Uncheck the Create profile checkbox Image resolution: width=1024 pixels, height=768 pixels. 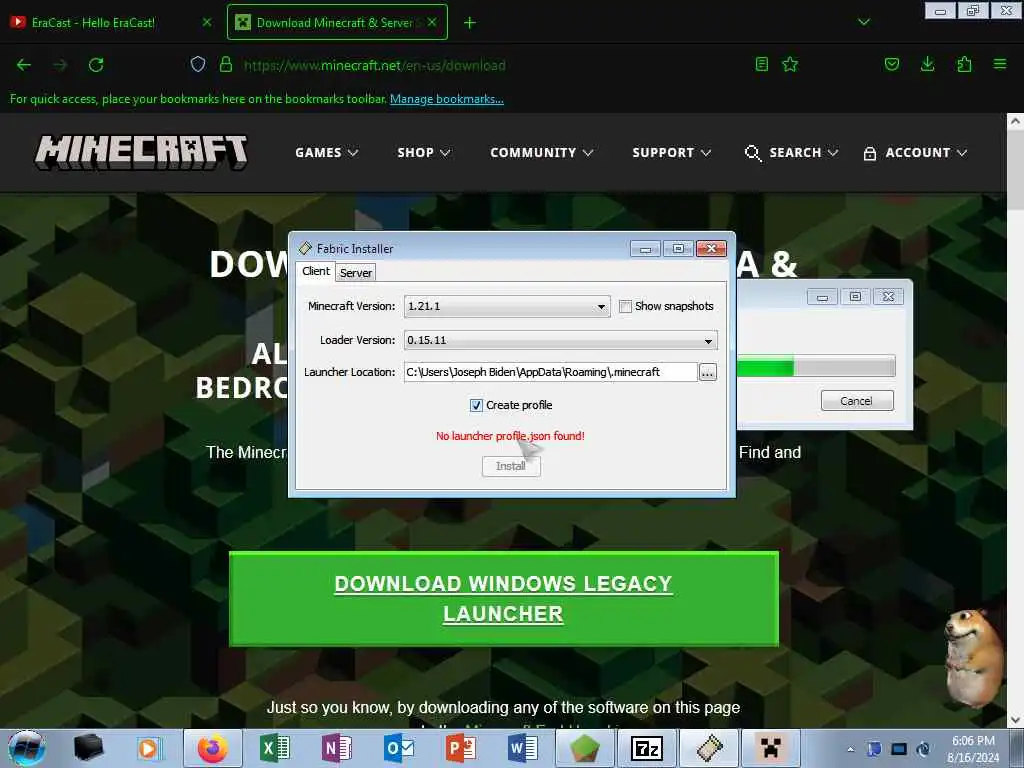(476, 406)
